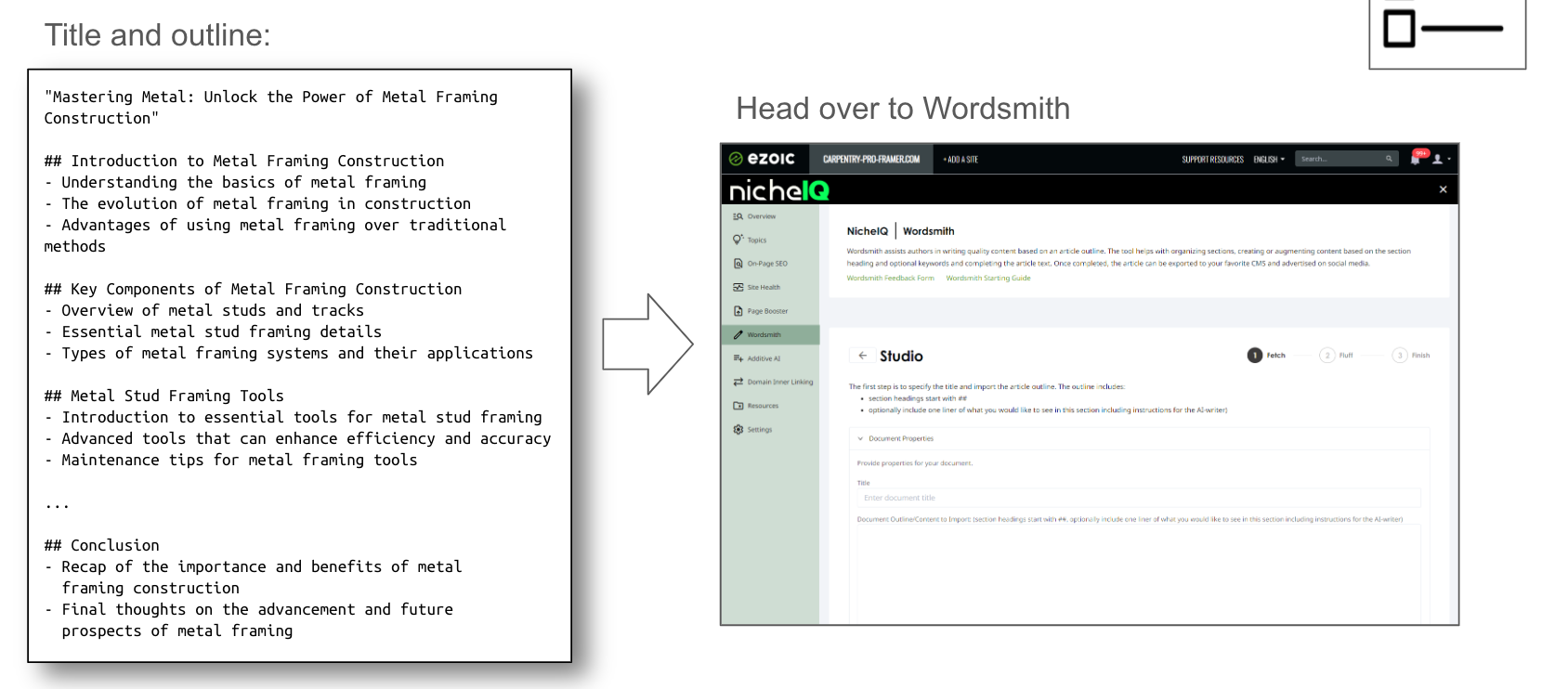
Task: Open the Wordsmith Starting Guide link
Action: coord(988,278)
